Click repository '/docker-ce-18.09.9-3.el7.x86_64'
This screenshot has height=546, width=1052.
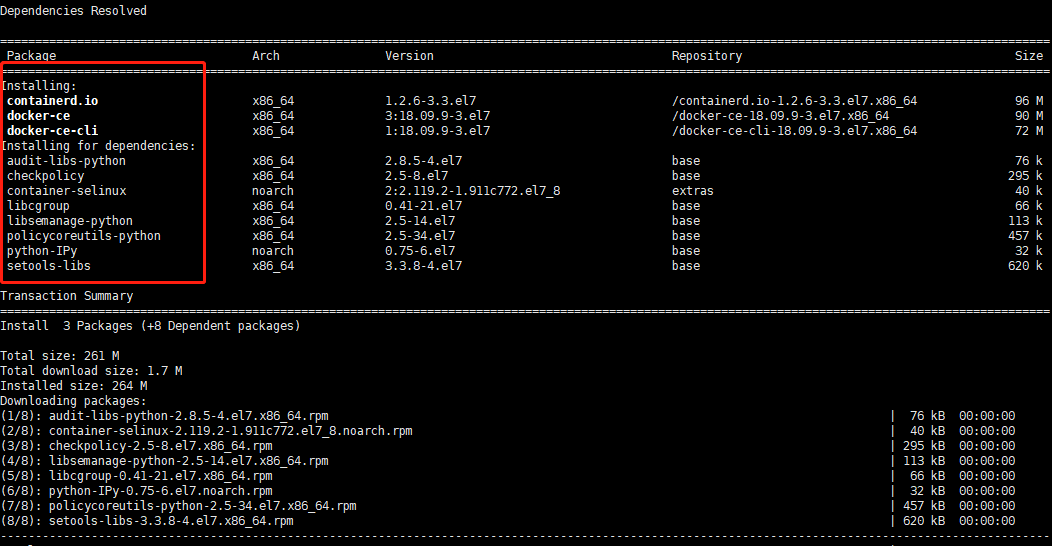[780, 115]
